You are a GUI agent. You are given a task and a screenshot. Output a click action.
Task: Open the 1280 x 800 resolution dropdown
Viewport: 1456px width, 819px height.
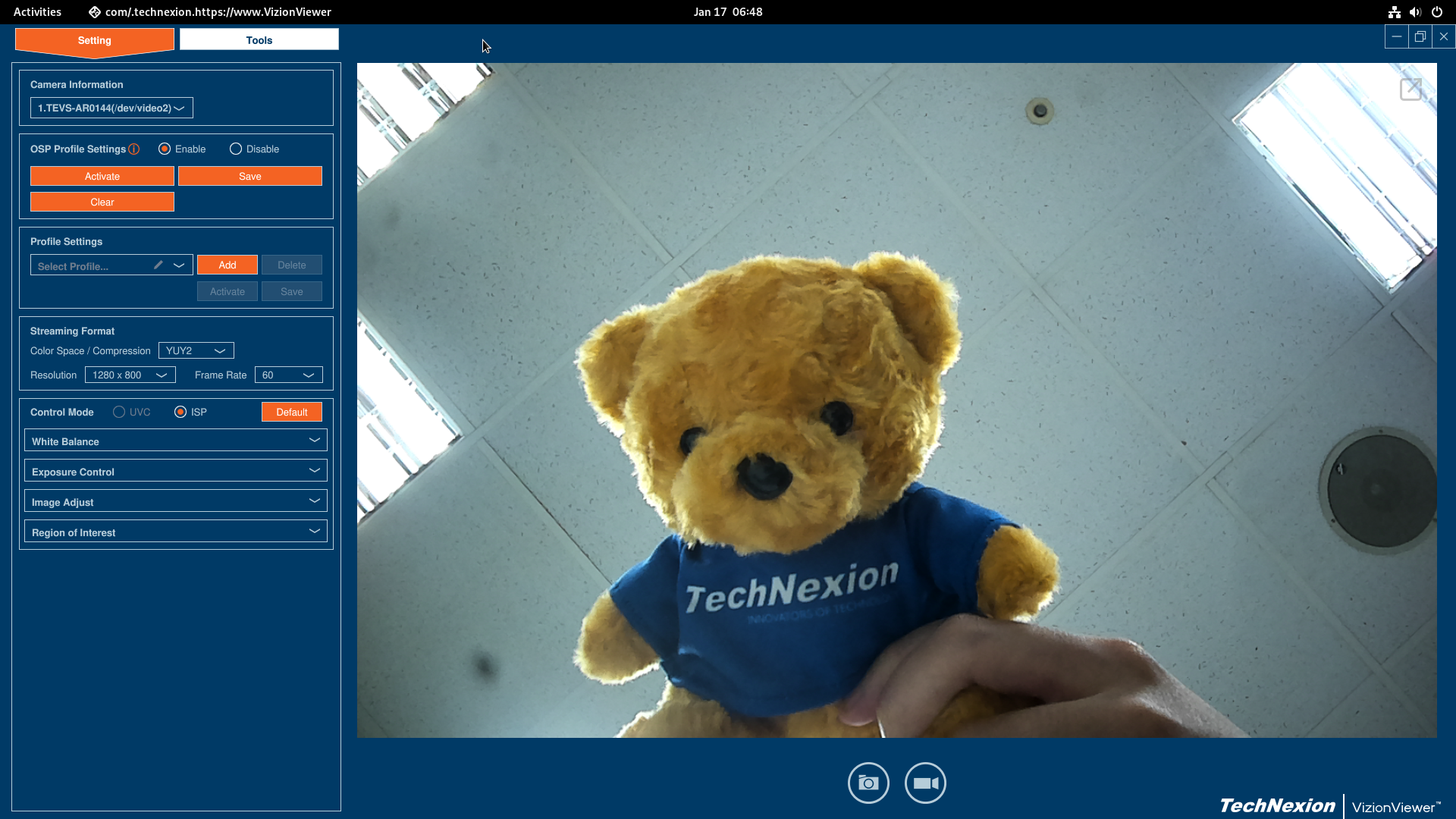130,375
